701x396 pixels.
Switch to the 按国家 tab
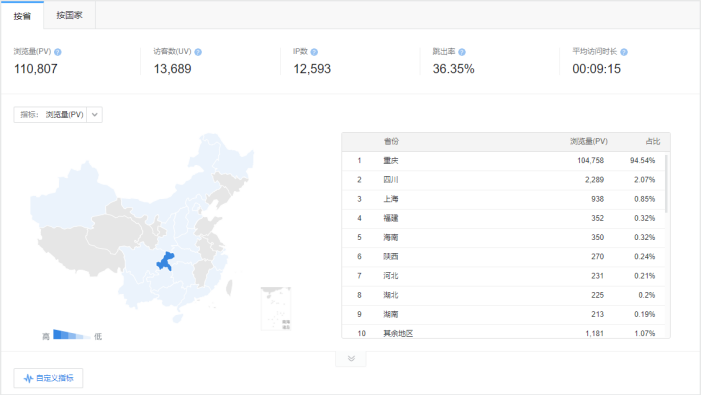tap(69, 15)
